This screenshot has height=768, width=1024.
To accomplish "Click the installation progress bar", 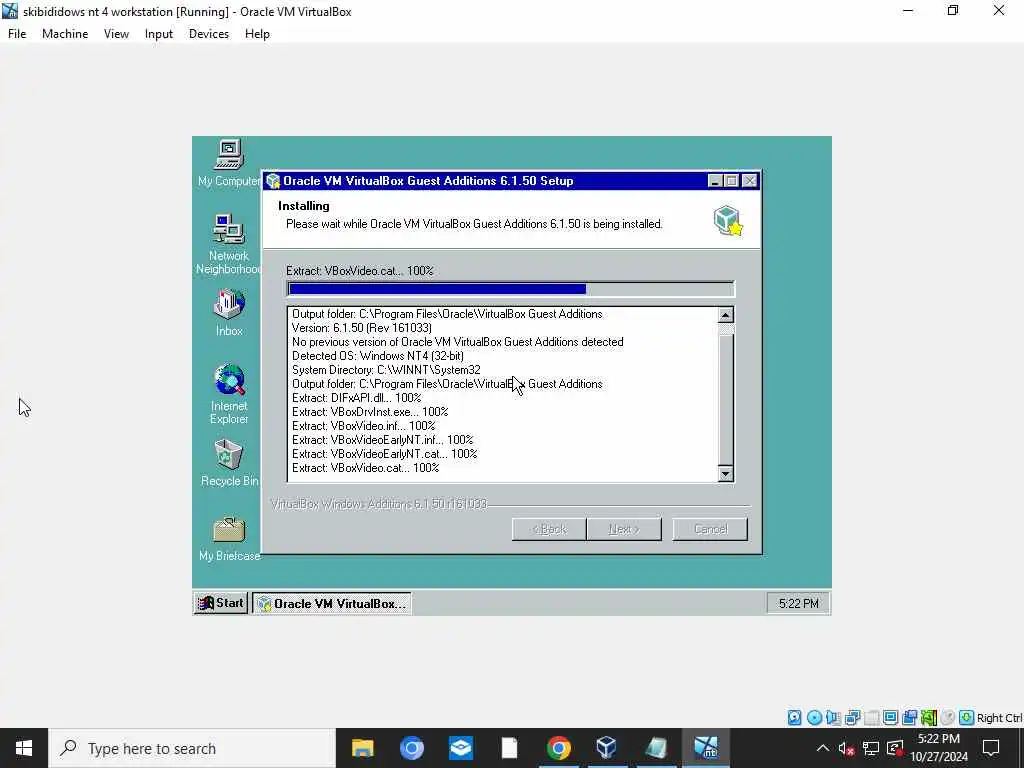I will point(511,289).
